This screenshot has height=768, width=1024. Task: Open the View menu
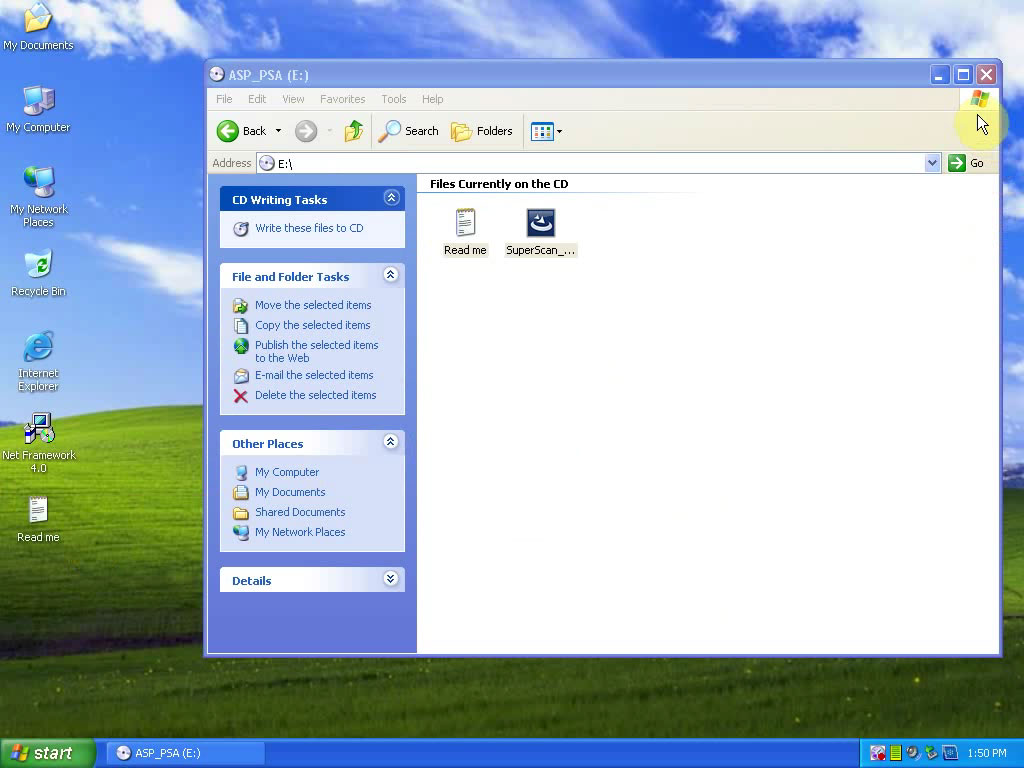point(293,99)
